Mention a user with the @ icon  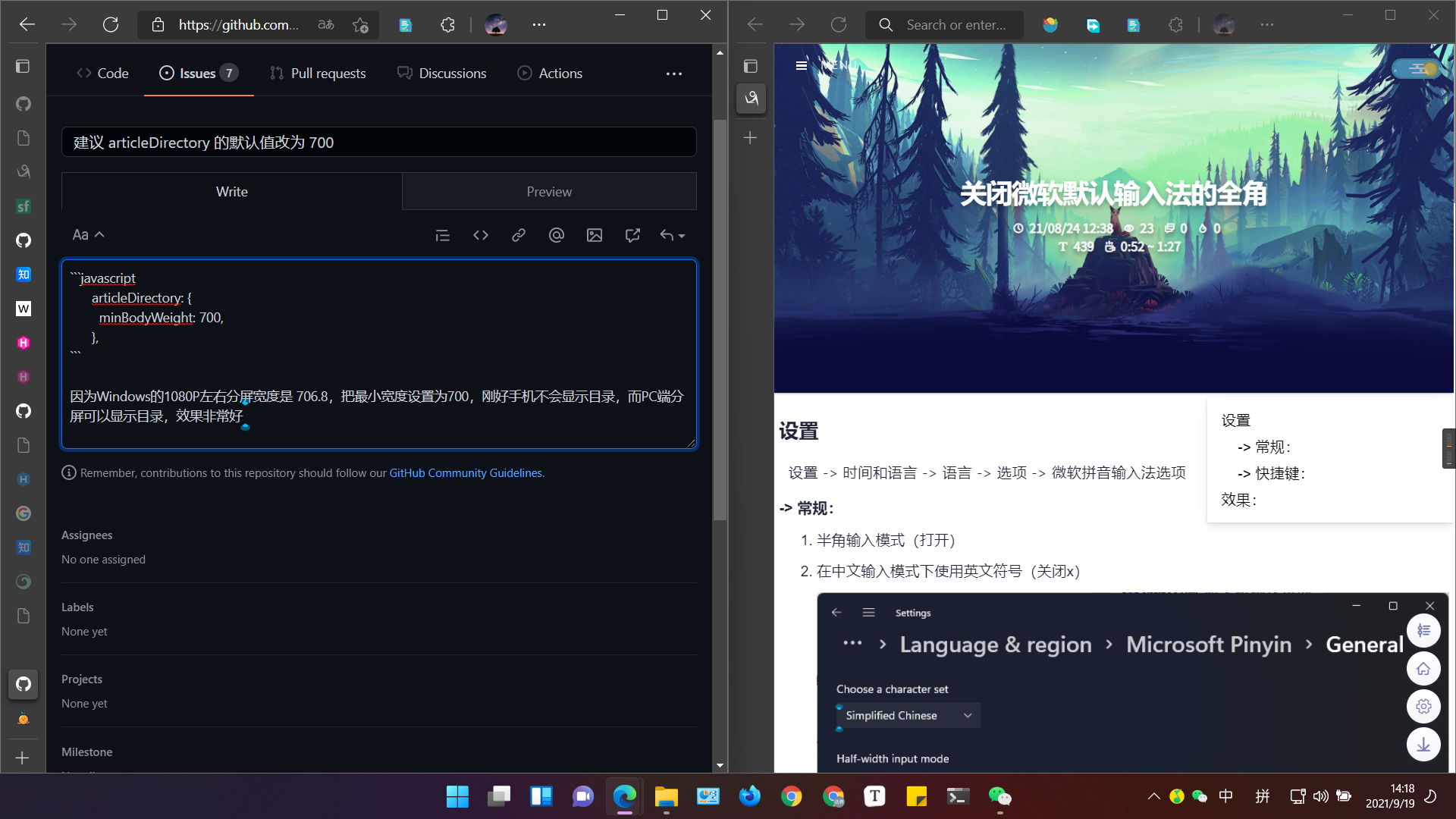(x=557, y=235)
